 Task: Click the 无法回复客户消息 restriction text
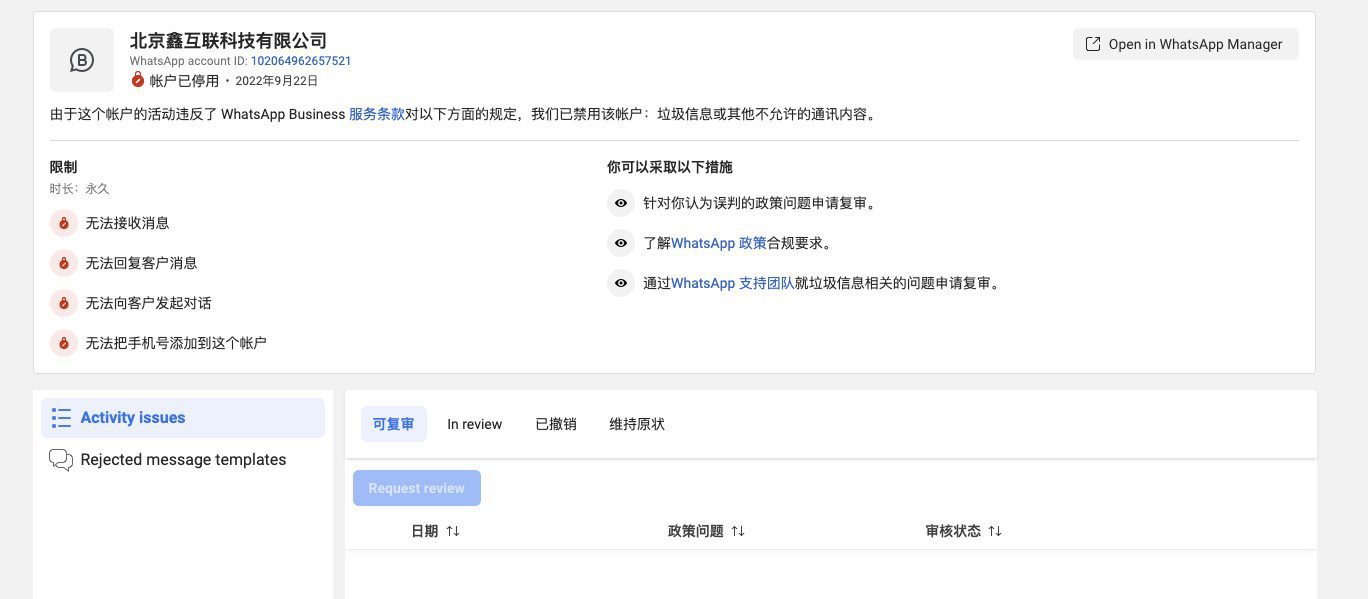tap(142, 263)
